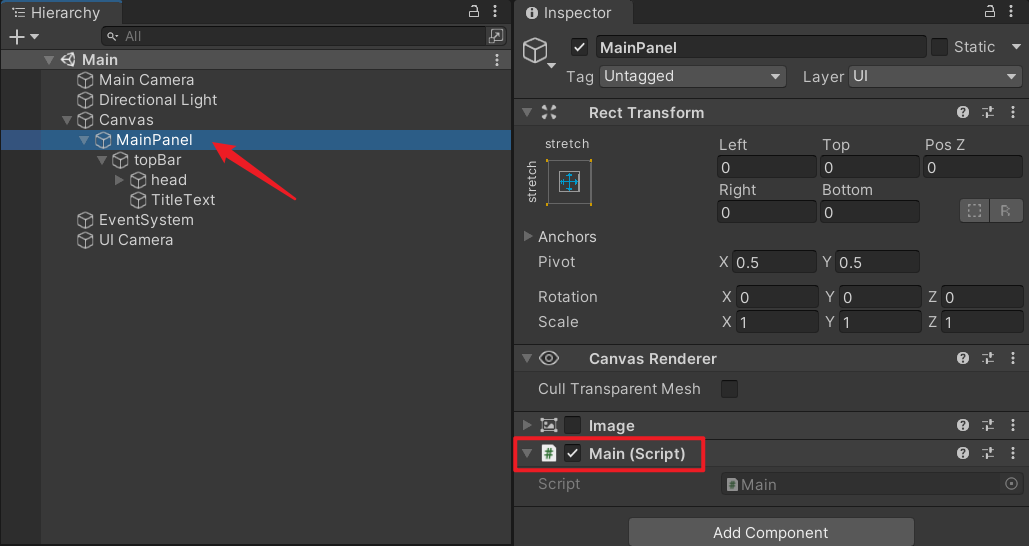Image resolution: width=1029 pixels, height=546 pixels.
Task: Open the stretch anchor presets box
Action: 569,182
